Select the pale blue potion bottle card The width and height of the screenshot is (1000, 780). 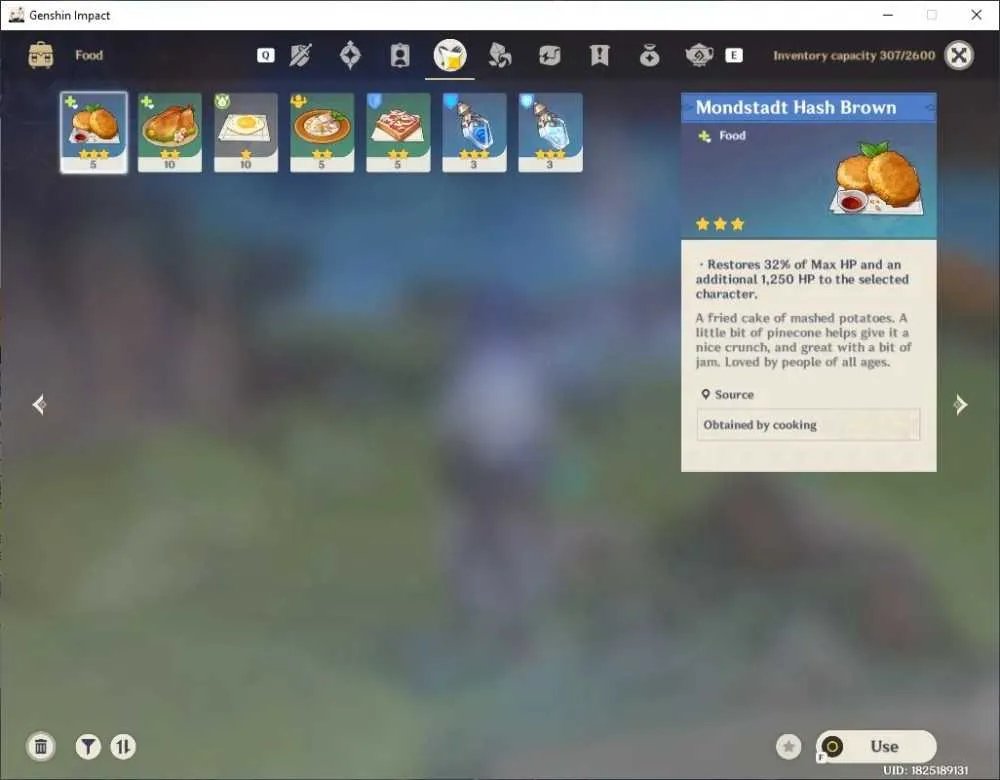[x=550, y=133]
